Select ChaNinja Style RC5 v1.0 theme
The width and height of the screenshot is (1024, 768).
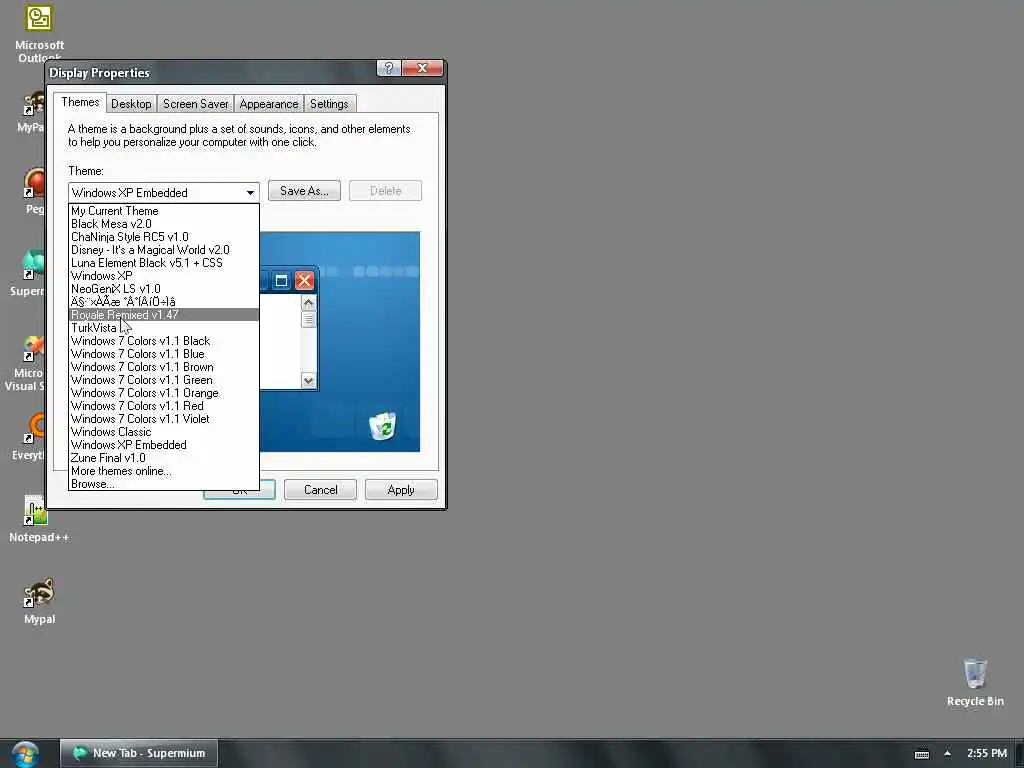coord(164,237)
